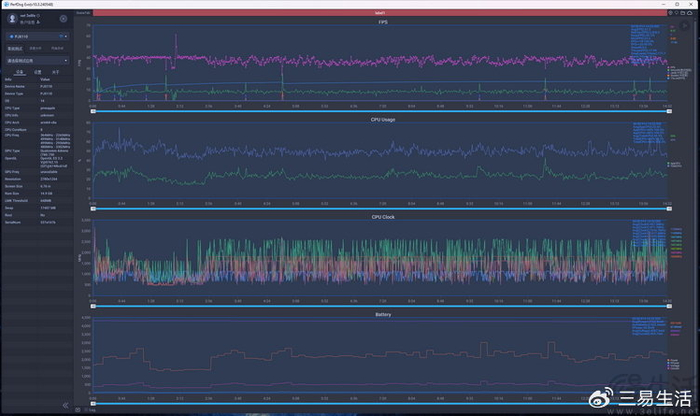The height and width of the screenshot is (416, 700).
Task: Open settings gear beside the username
Action: click(x=64, y=18)
